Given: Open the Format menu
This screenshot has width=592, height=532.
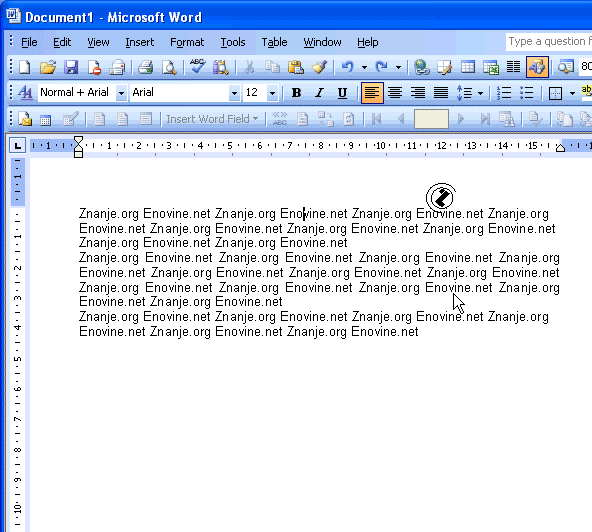Looking at the screenshot, I should (187, 42).
